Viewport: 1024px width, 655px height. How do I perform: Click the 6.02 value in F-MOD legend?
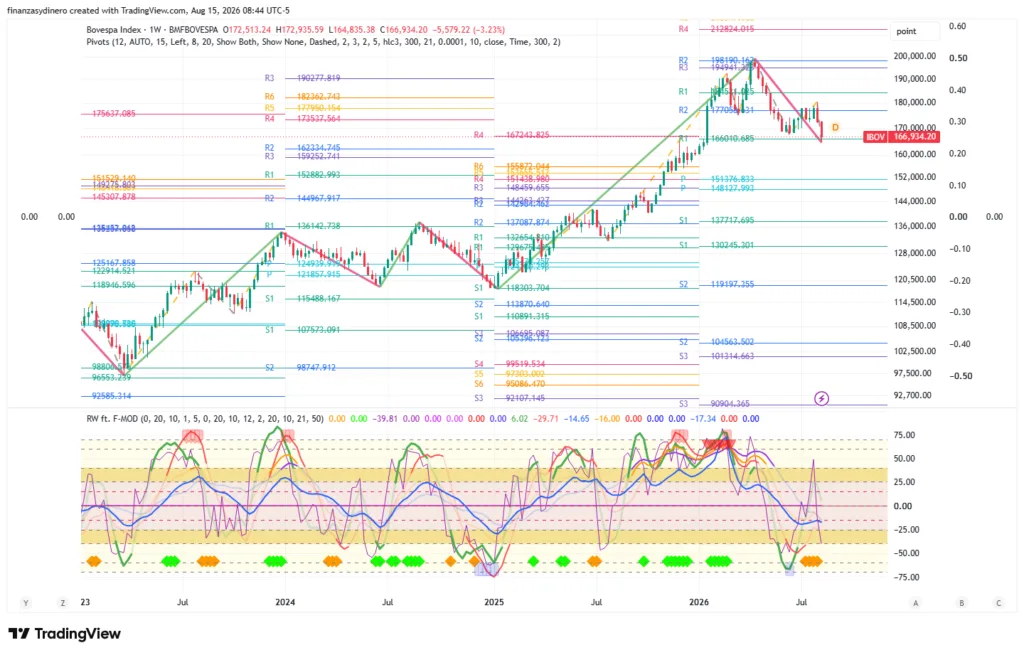point(519,419)
